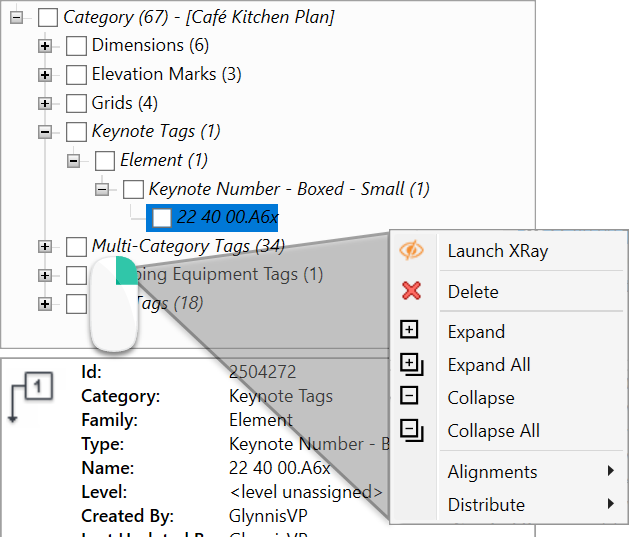Enable the Grids (4) checkbox

(76, 103)
